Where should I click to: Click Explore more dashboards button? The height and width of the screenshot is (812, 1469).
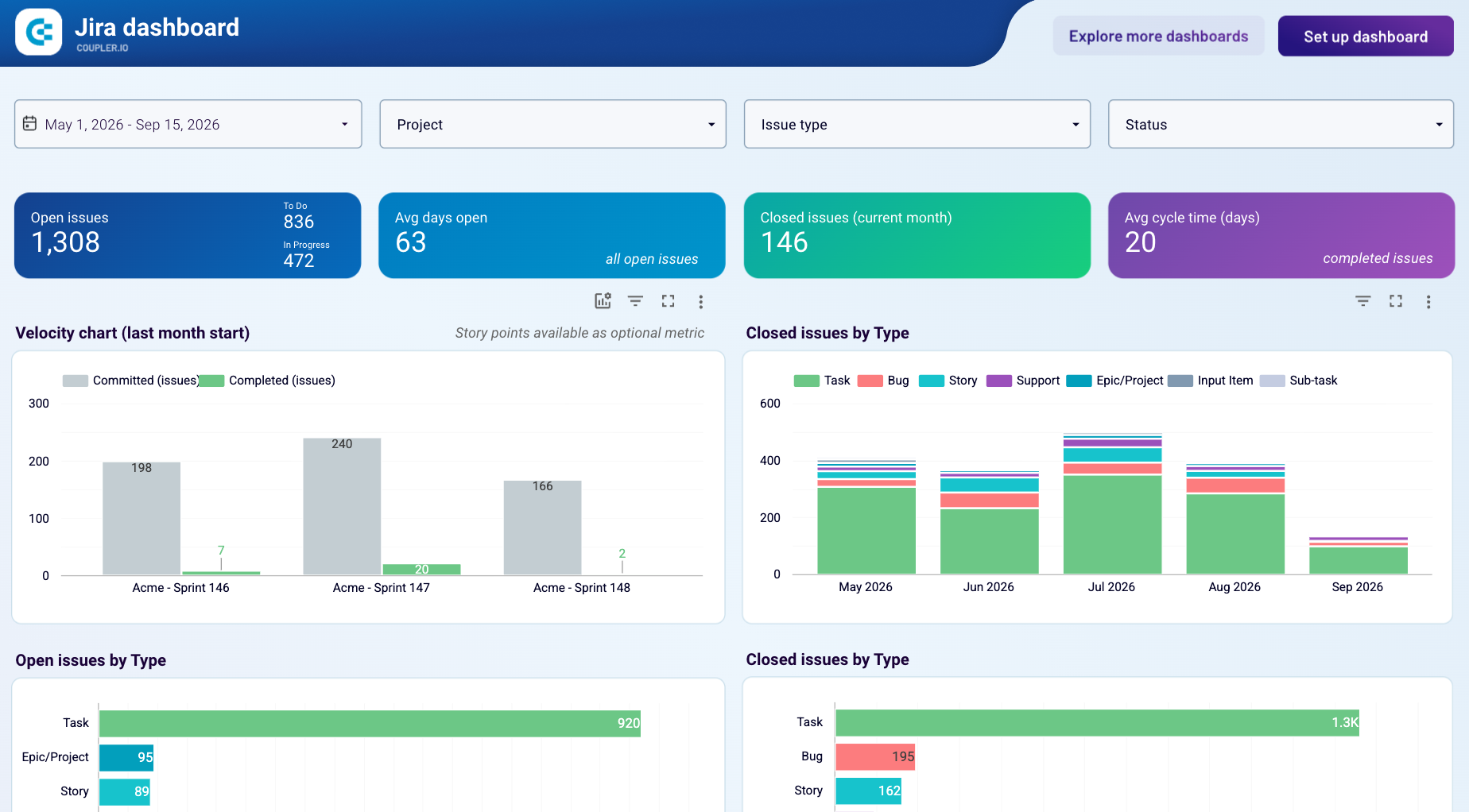[x=1158, y=37]
